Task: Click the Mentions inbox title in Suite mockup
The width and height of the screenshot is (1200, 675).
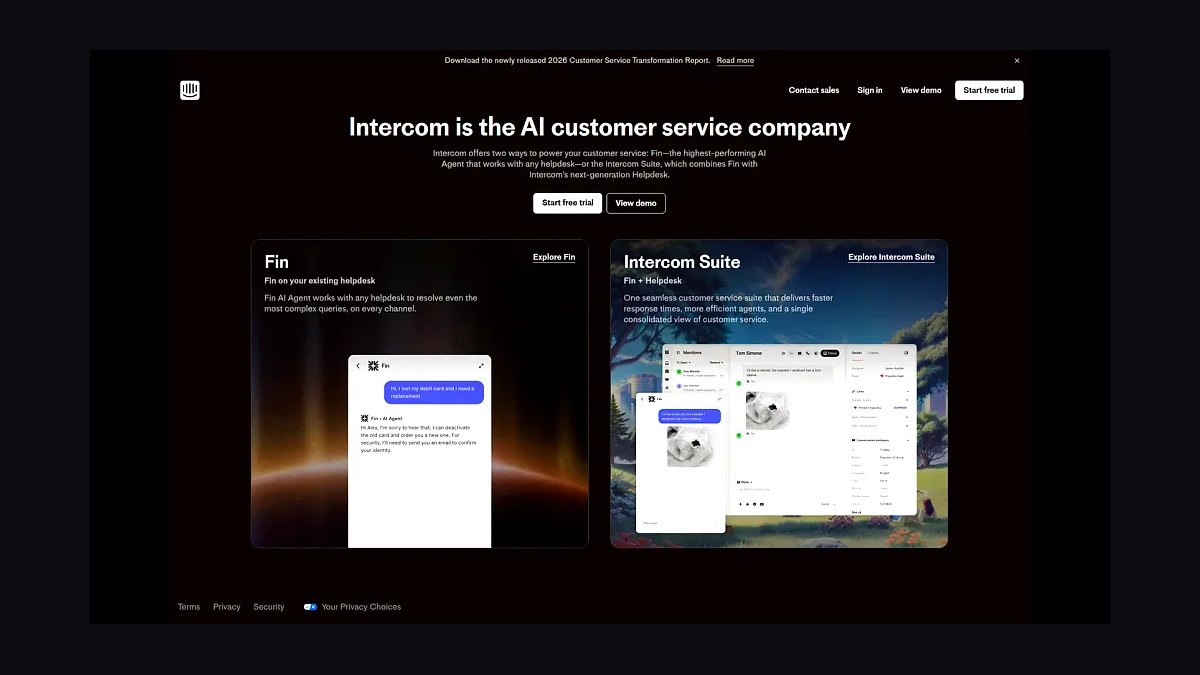Action: coord(692,352)
